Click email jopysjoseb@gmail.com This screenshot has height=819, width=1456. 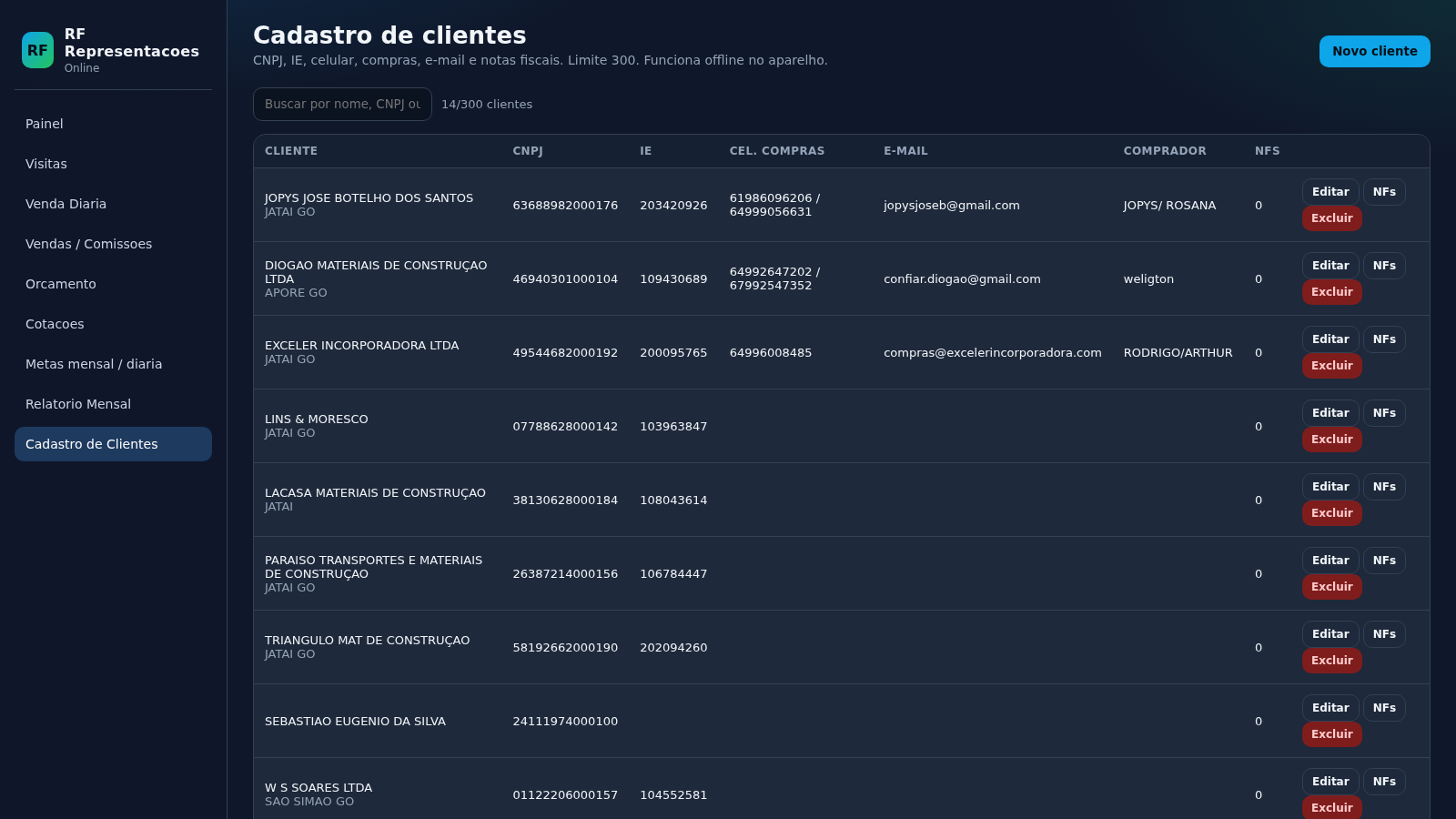pyautogui.click(x=951, y=206)
